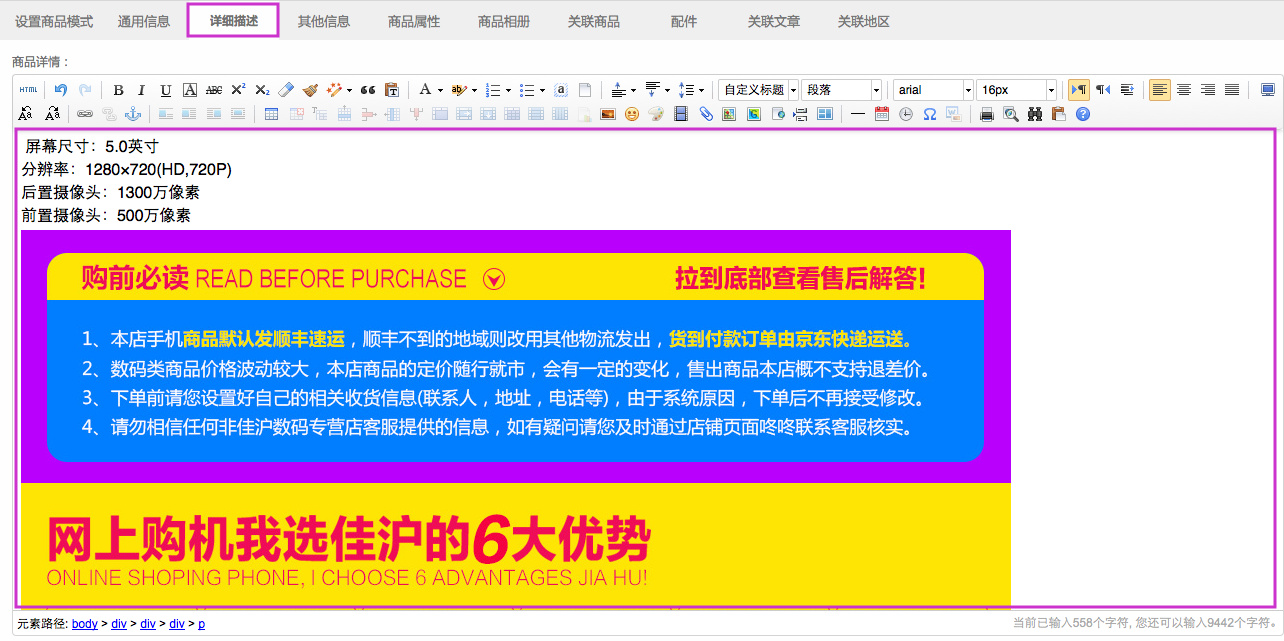
Task: Undo the last edit
Action: click(61, 90)
